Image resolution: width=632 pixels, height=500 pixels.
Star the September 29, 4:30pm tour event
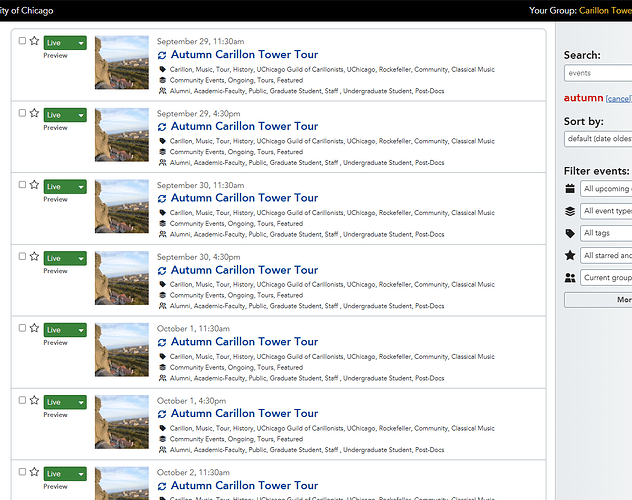click(34, 113)
